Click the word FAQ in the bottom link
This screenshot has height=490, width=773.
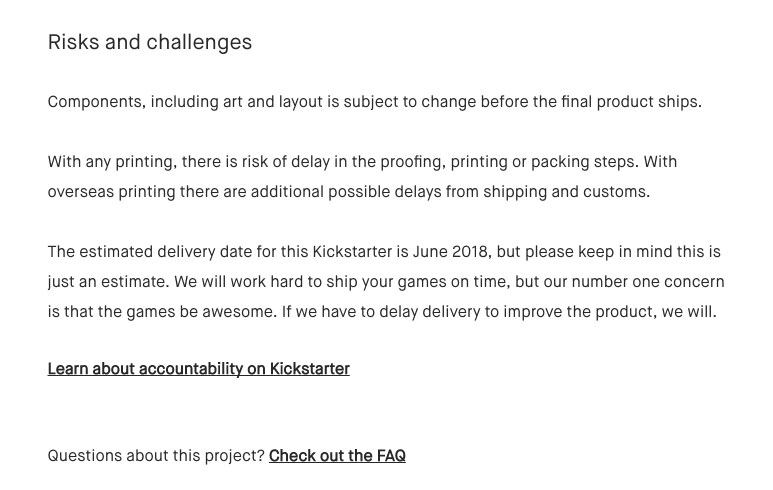coord(391,455)
